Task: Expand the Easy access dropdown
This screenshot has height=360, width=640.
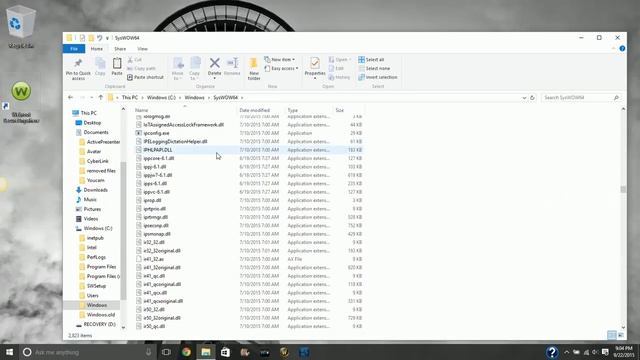Action: pos(281,69)
